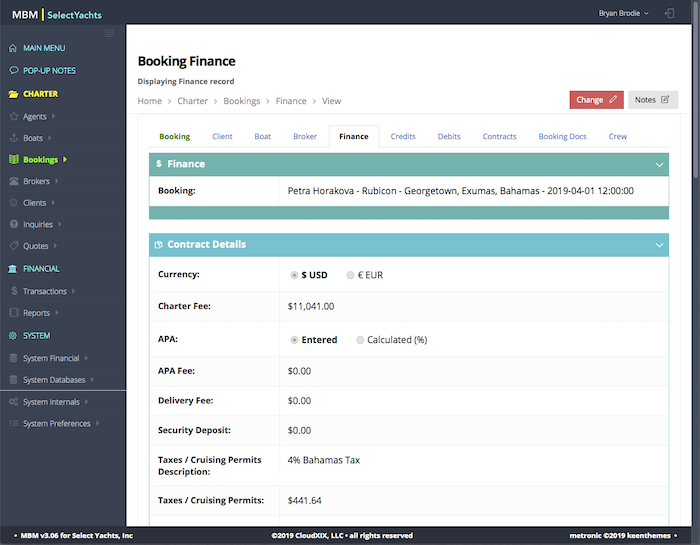Click the Brokers phone icon
This screenshot has height=545, width=700.
[x=14, y=181]
